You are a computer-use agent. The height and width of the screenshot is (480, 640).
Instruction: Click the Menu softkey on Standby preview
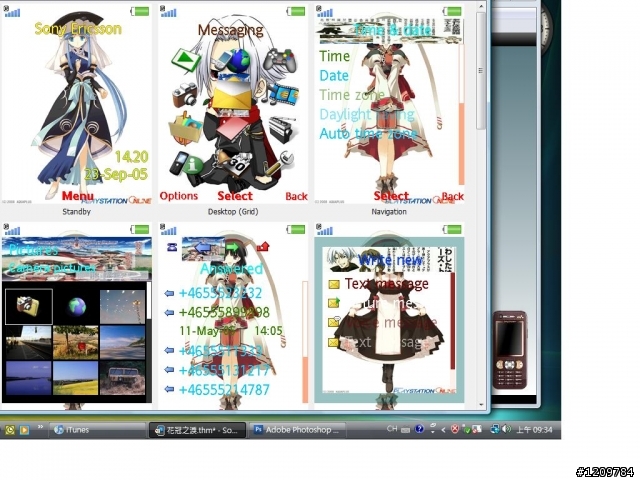(x=78, y=196)
